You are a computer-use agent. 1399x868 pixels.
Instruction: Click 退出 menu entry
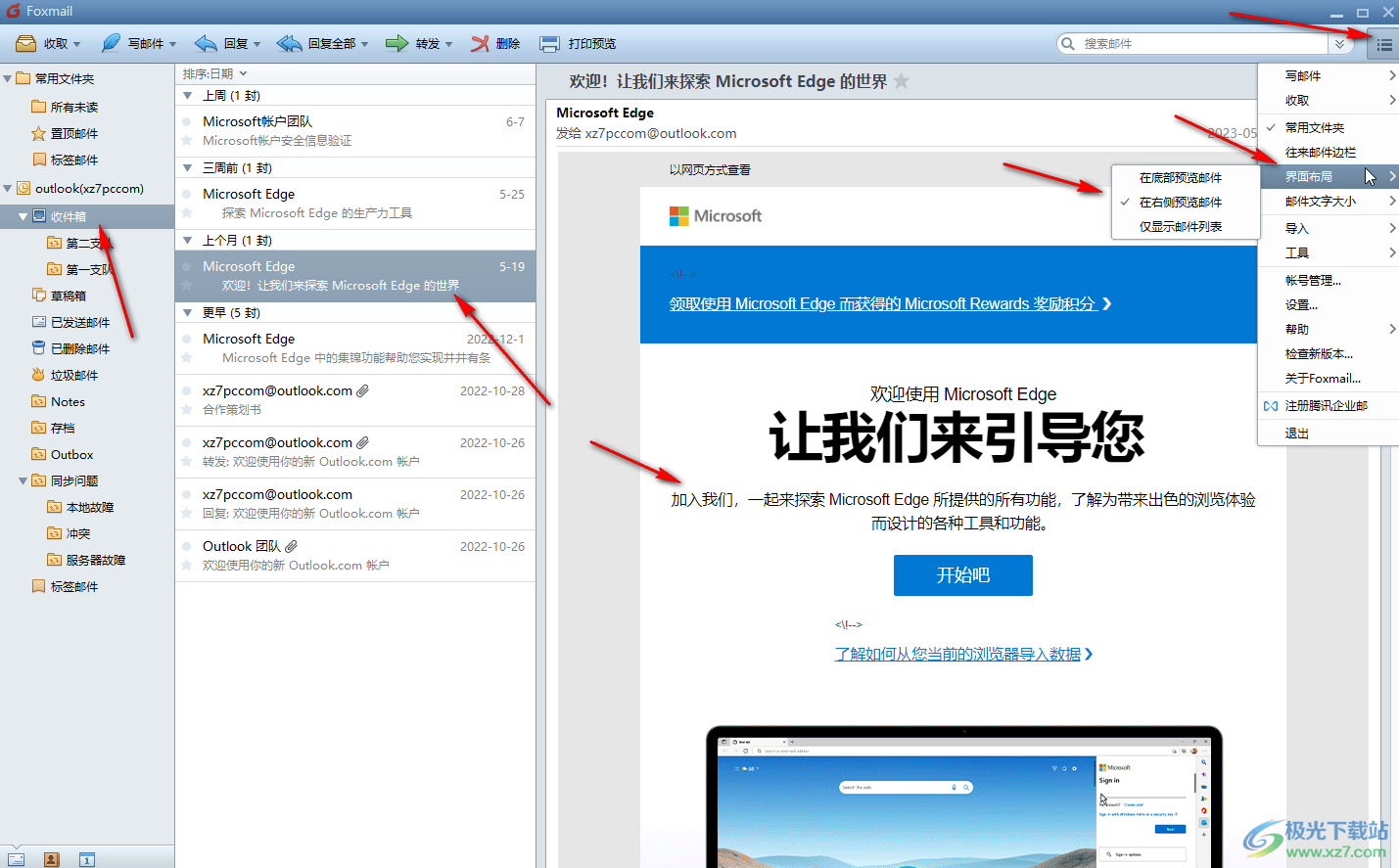[1329, 433]
